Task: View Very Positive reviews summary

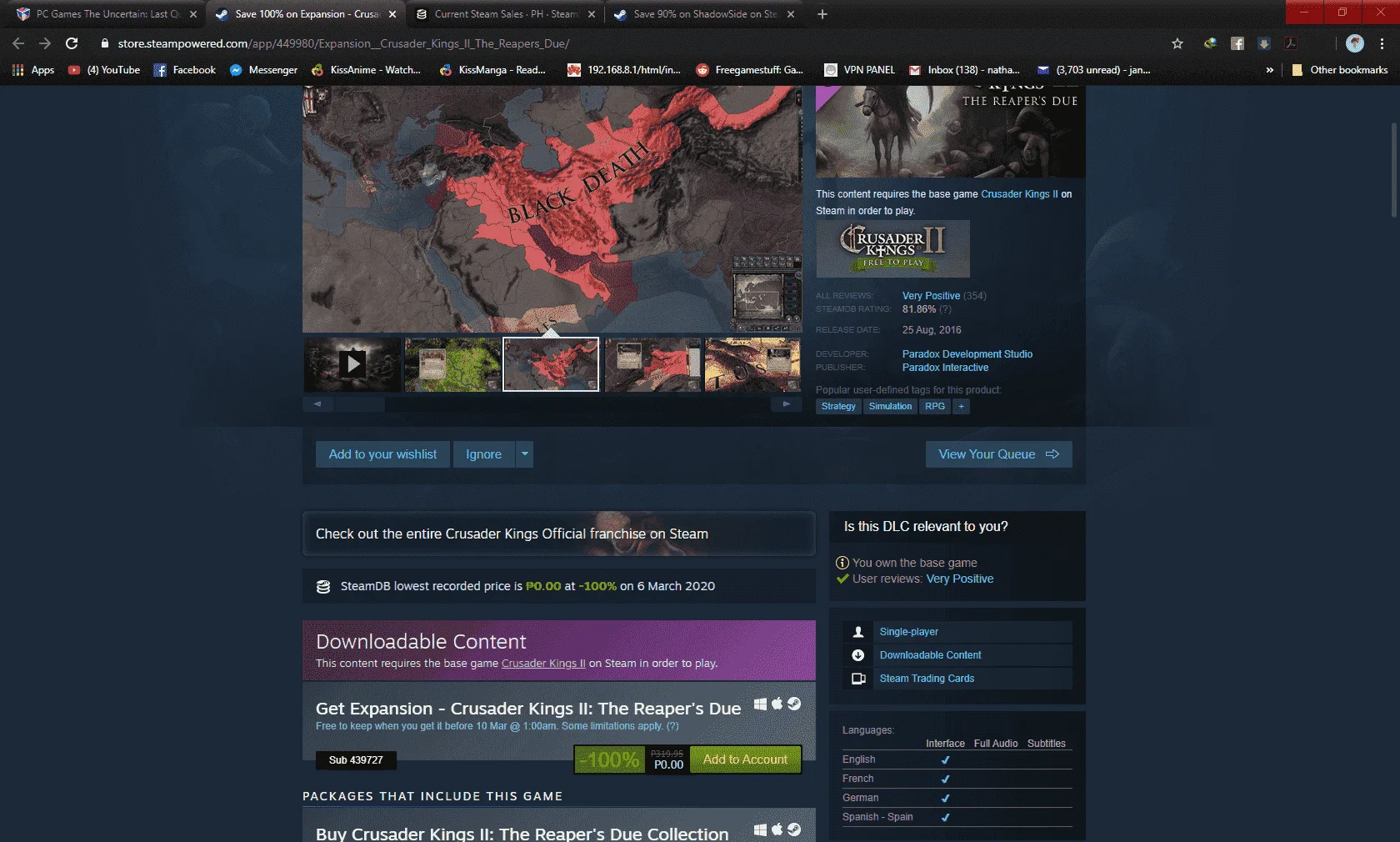Action: pos(931,296)
